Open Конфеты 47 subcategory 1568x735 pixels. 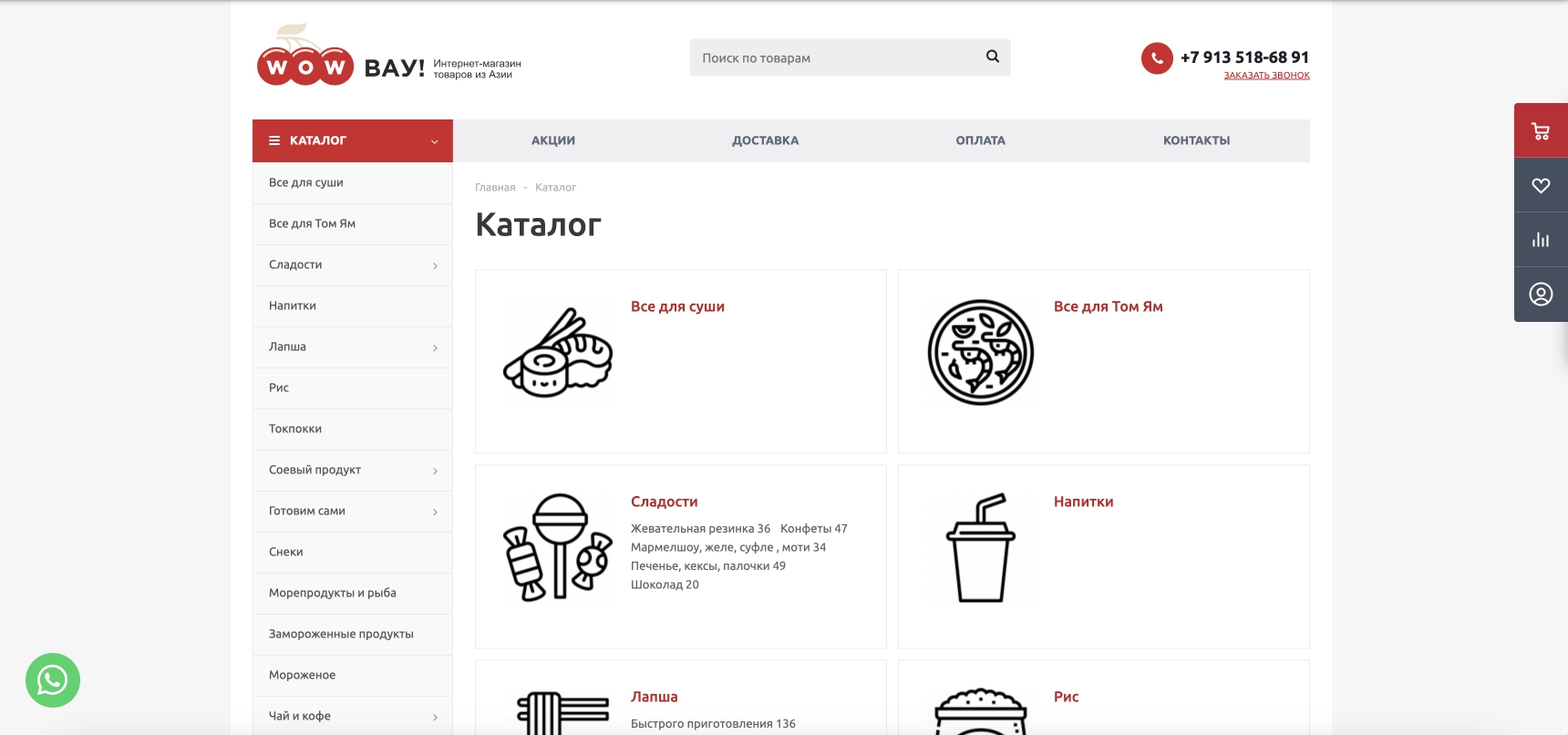(x=814, y=529)
